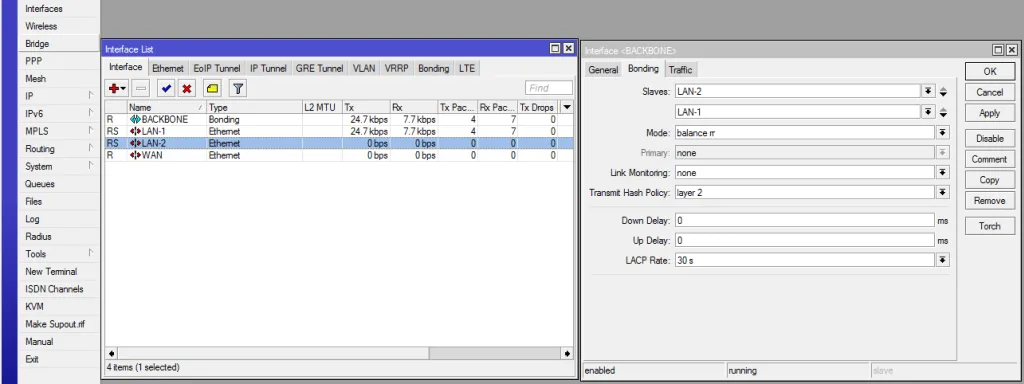Click the funnel Filter button
Viewport: 1024px width, 384px height.
pos(238,88)
